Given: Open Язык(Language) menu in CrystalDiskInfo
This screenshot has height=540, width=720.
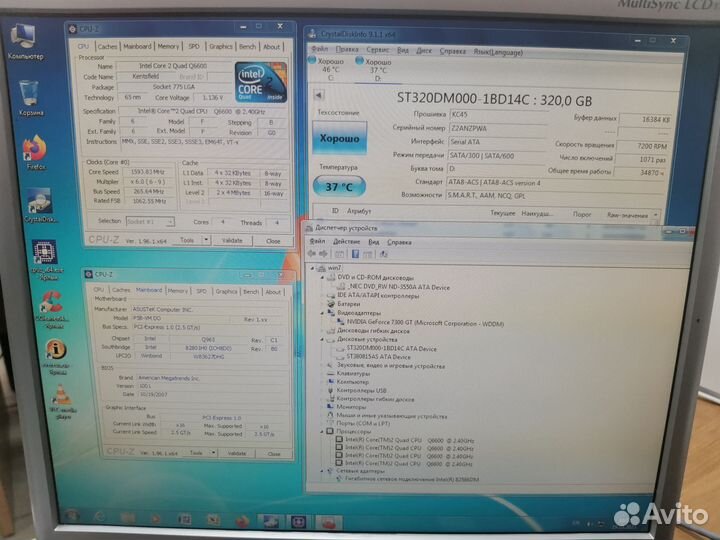Looking at the screenshot, I should click(x=498, y=52).
